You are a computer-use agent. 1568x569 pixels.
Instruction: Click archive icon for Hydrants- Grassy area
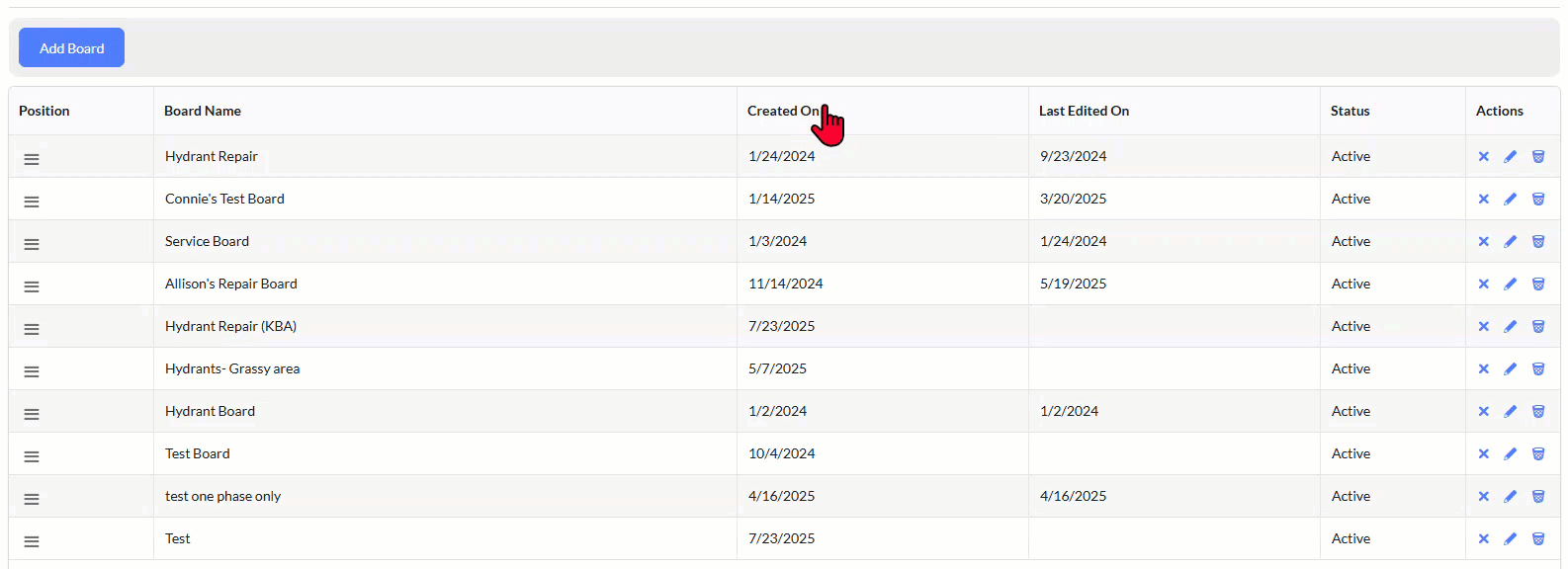pos(1538,368)
